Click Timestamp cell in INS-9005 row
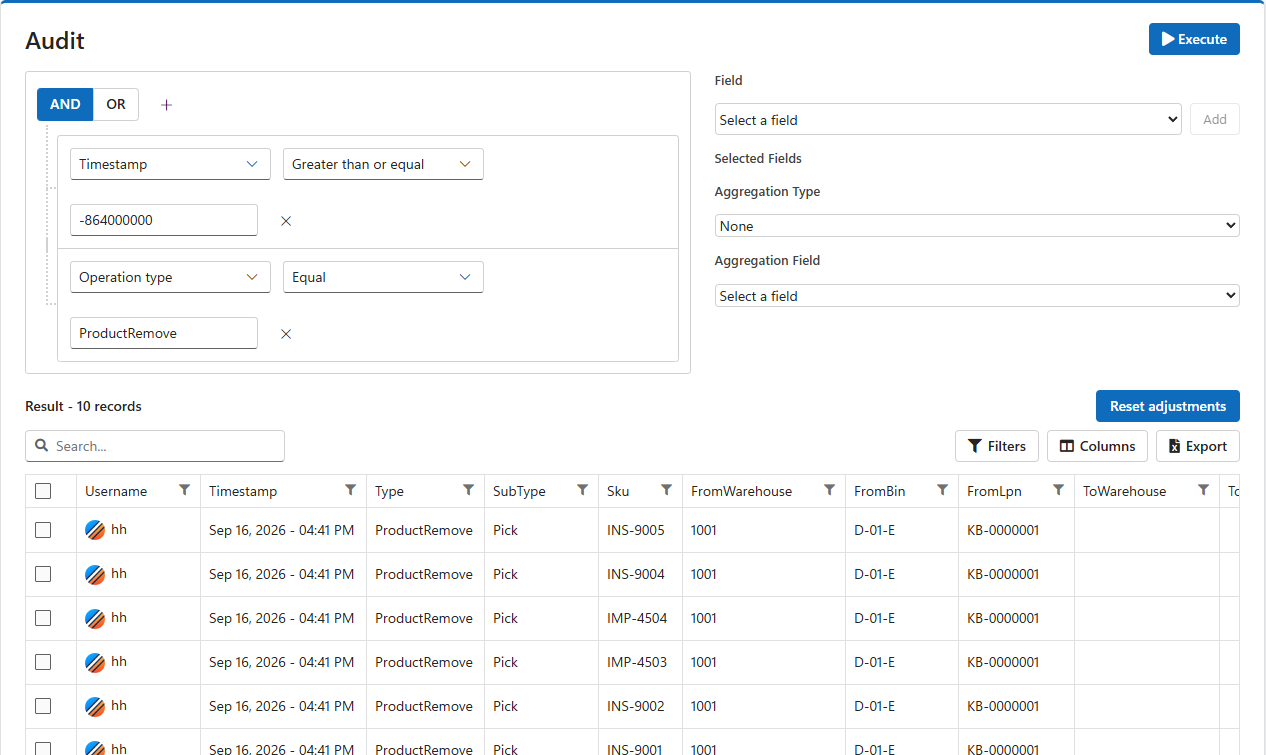The width and height of the screenshot is (1266, 755). tap(281, 530)
